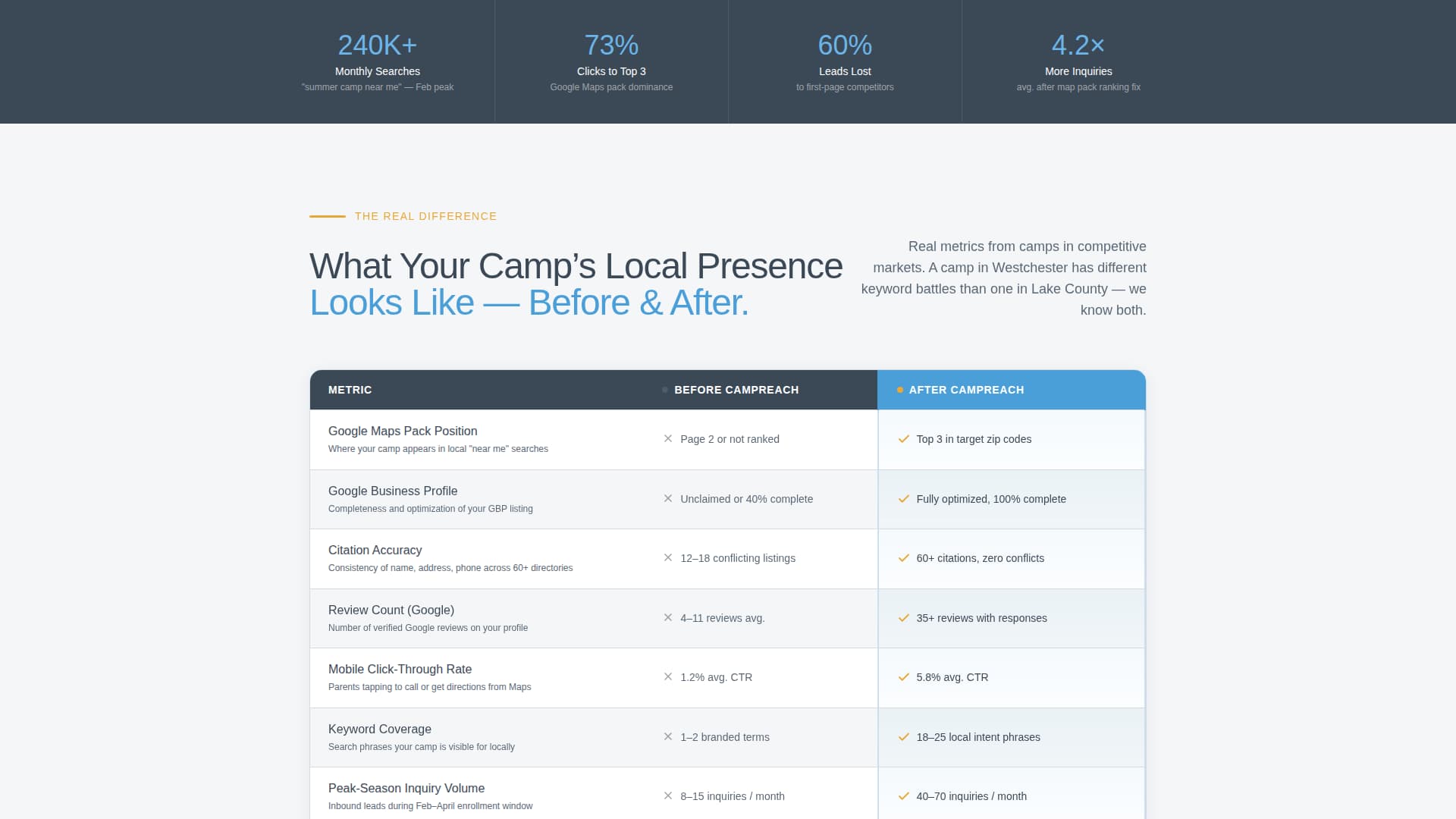This screenshot has height=819, width=1456.
Task: Select the Mobile Click-Through Rate row title
Action: tap(400, 669)
